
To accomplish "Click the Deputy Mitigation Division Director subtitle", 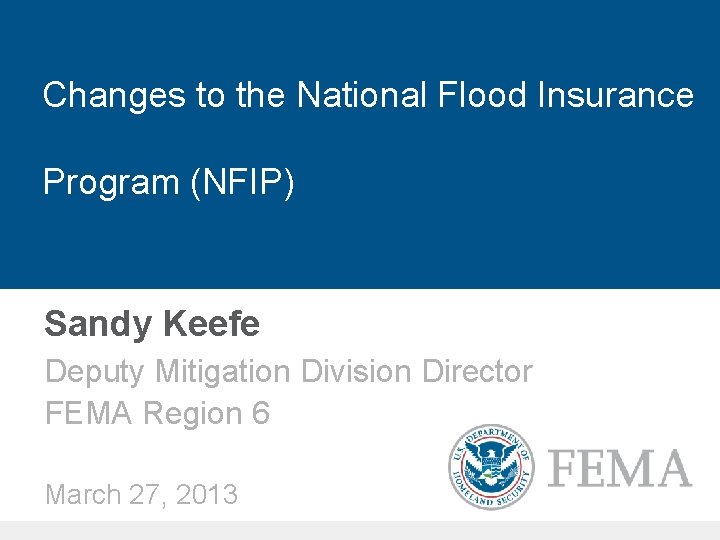I will [x=288, y=371].
